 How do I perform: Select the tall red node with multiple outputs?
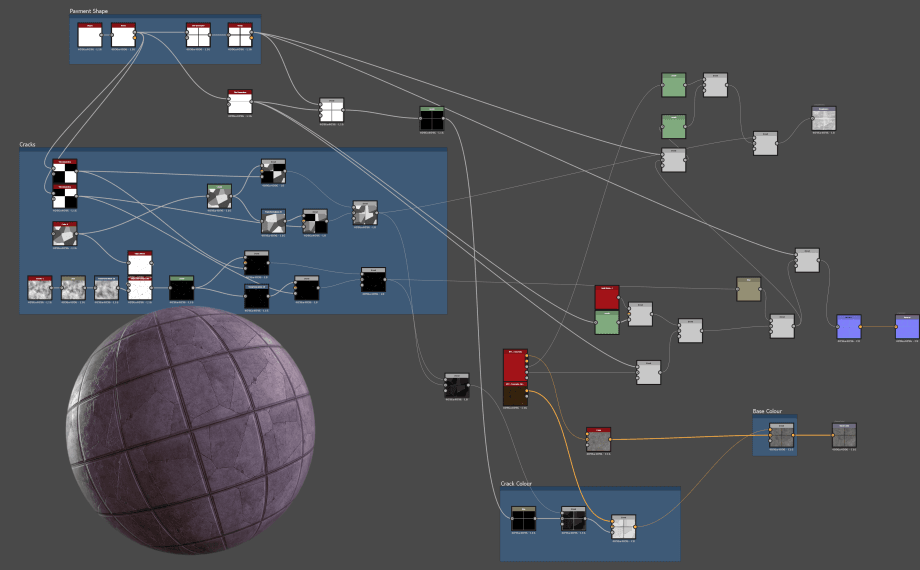[x=515, y=365]
